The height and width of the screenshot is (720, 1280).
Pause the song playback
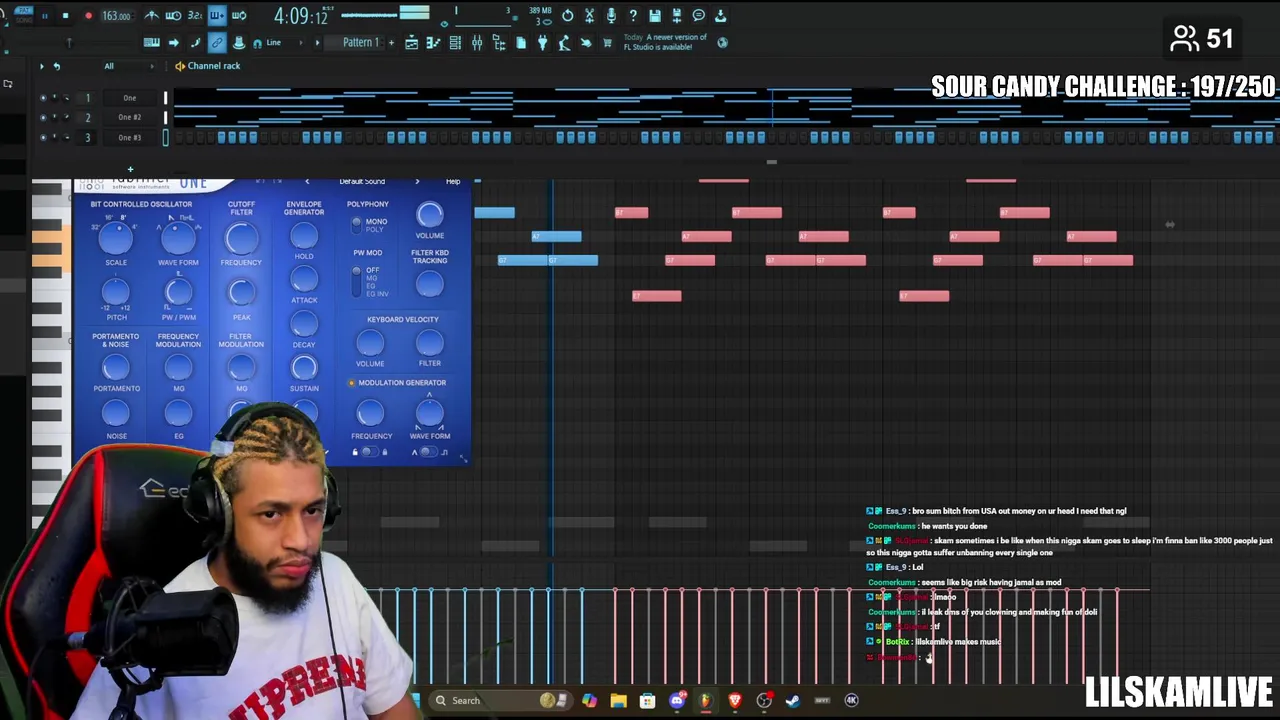click(x=44, y=16)
